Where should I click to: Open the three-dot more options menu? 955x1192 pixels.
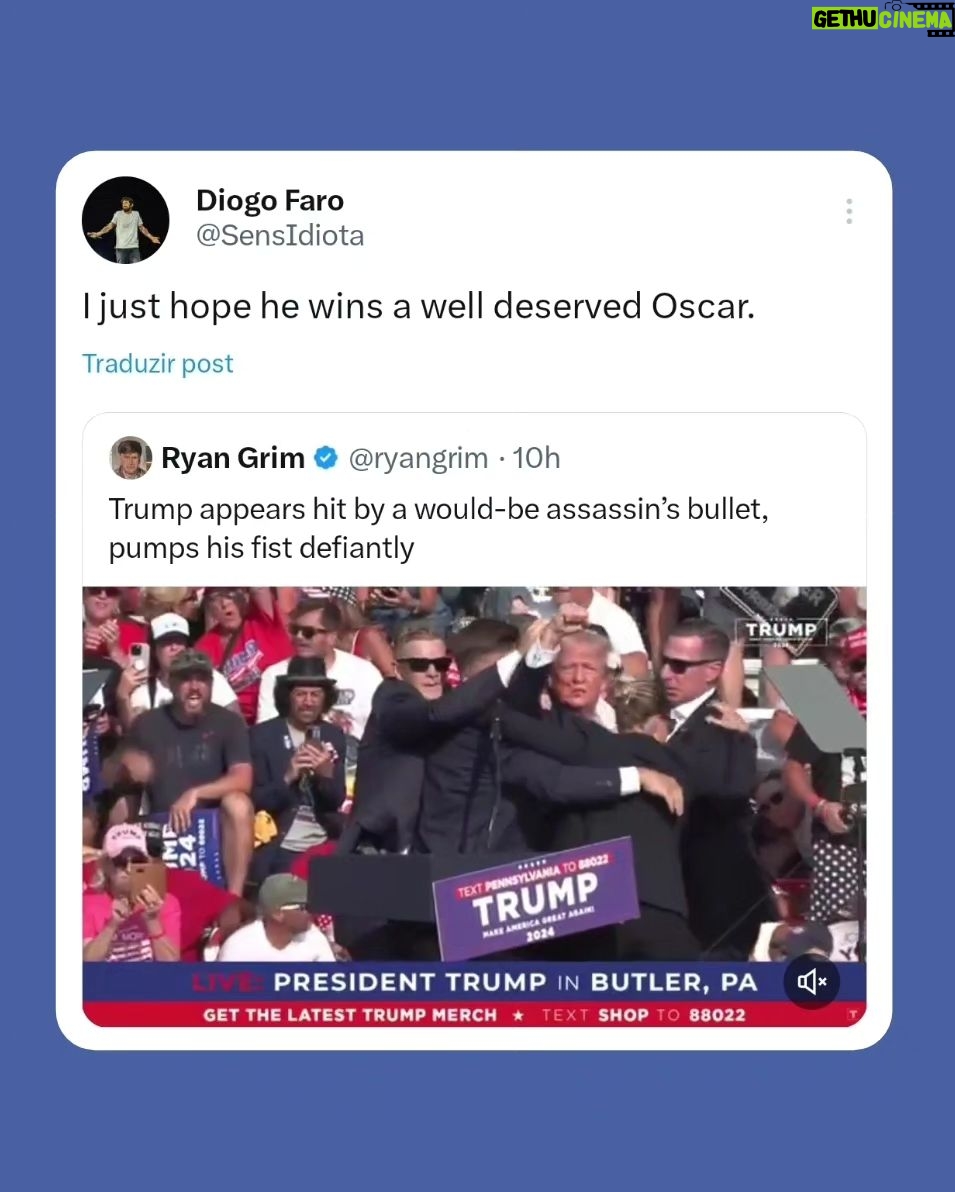click(849, 211)
